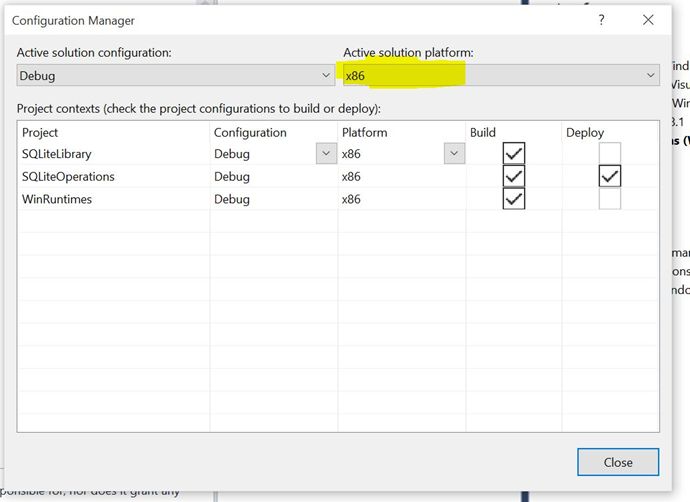Viewport: 690px width, 502px height.
Task: Click the Platform column header
Action: tap(364, 132)
